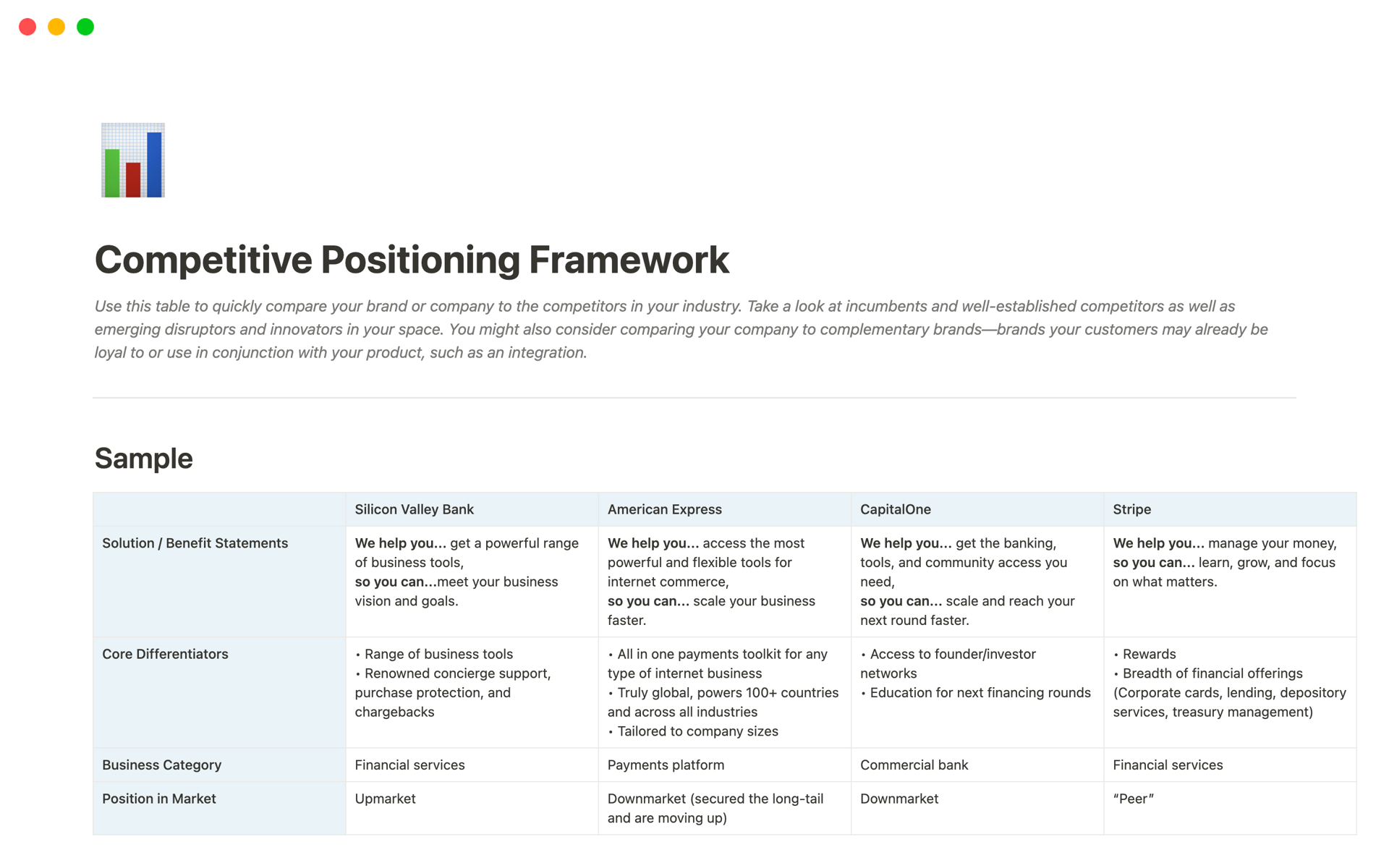
Task: Click the yellow minimize window button
Action: click(56, 27)
